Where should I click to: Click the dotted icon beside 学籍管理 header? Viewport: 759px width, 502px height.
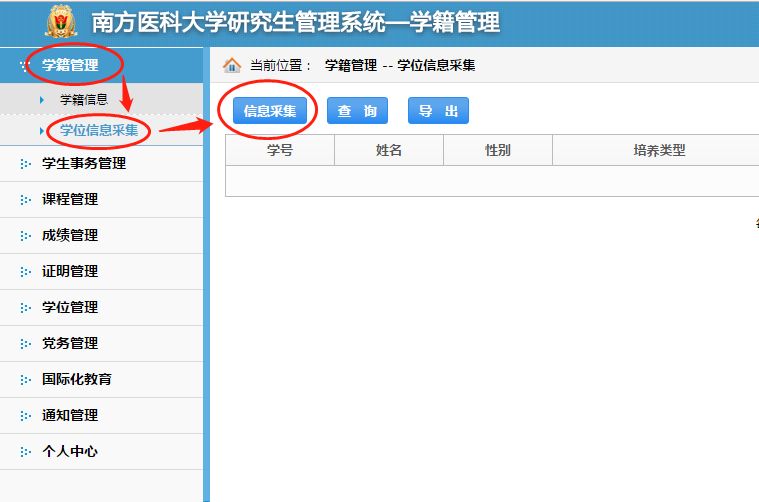[x=24, y=65]
